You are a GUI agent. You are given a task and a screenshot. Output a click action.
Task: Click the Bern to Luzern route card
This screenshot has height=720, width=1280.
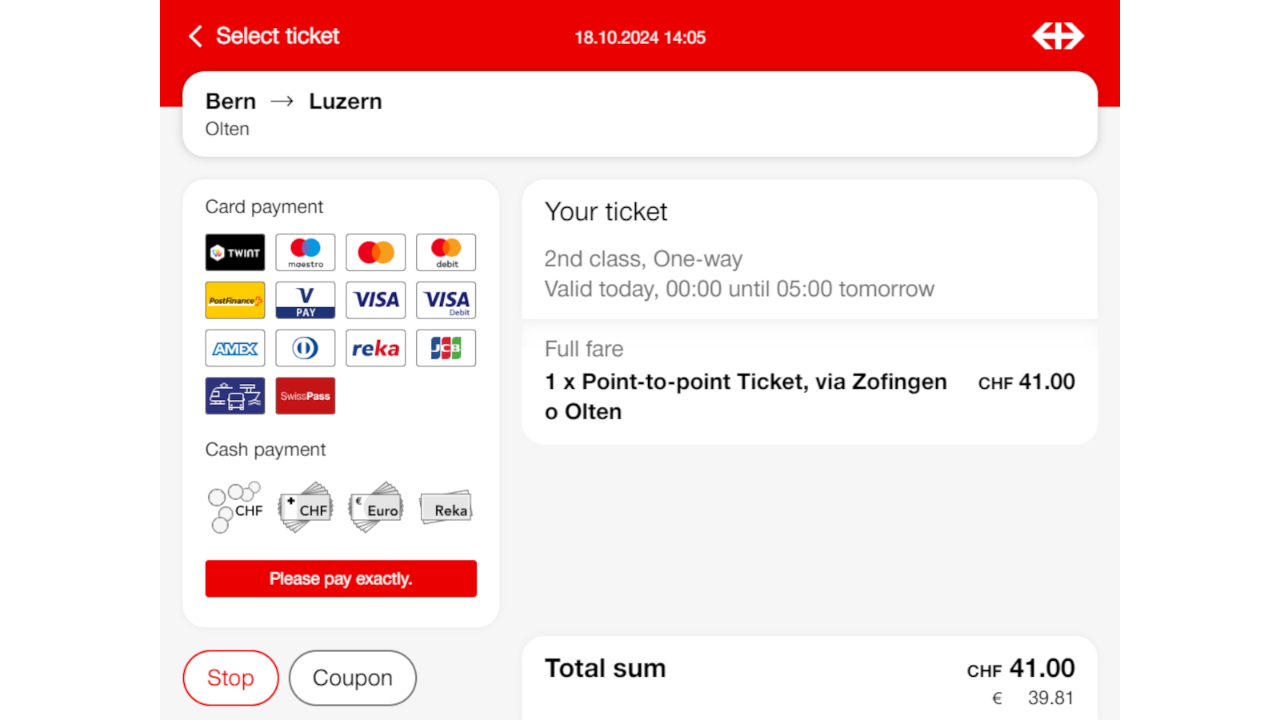tap(640, 114)
